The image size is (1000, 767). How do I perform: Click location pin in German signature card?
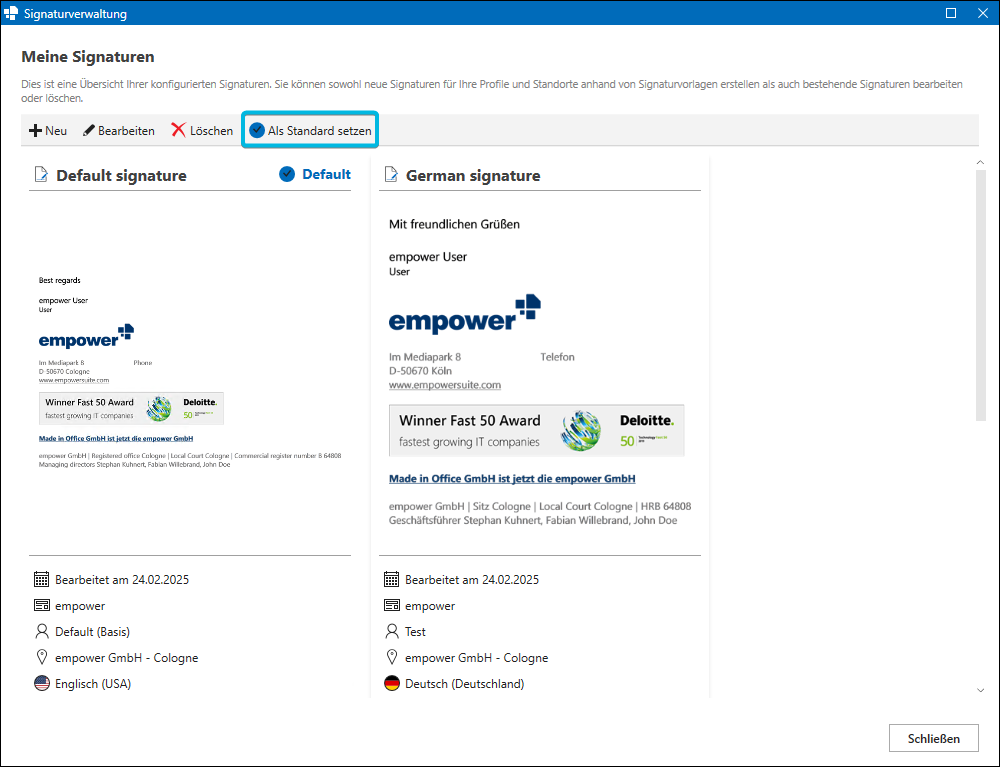click(392, 657)
